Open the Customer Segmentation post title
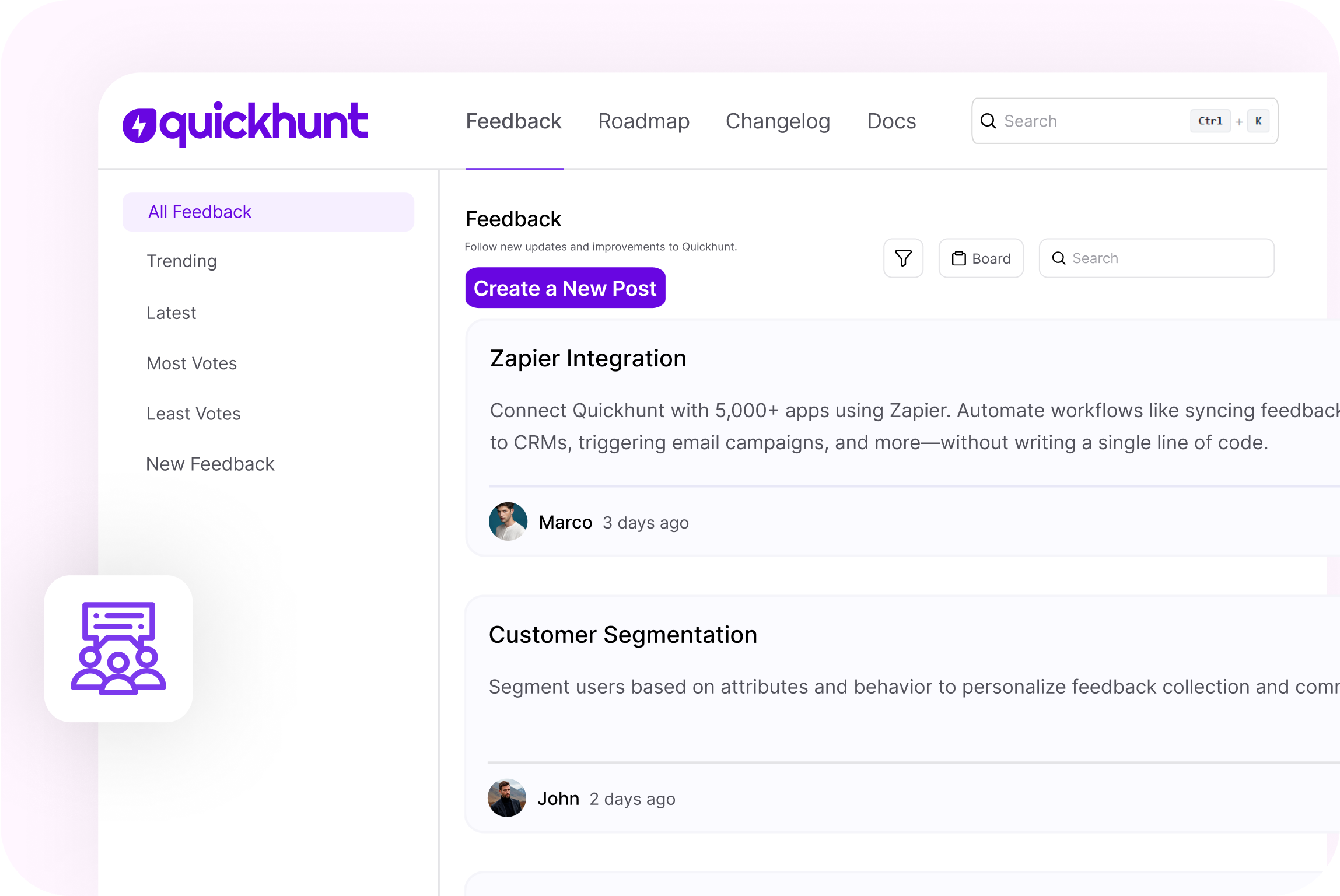 pyautogui.click(x=623, y=635)
